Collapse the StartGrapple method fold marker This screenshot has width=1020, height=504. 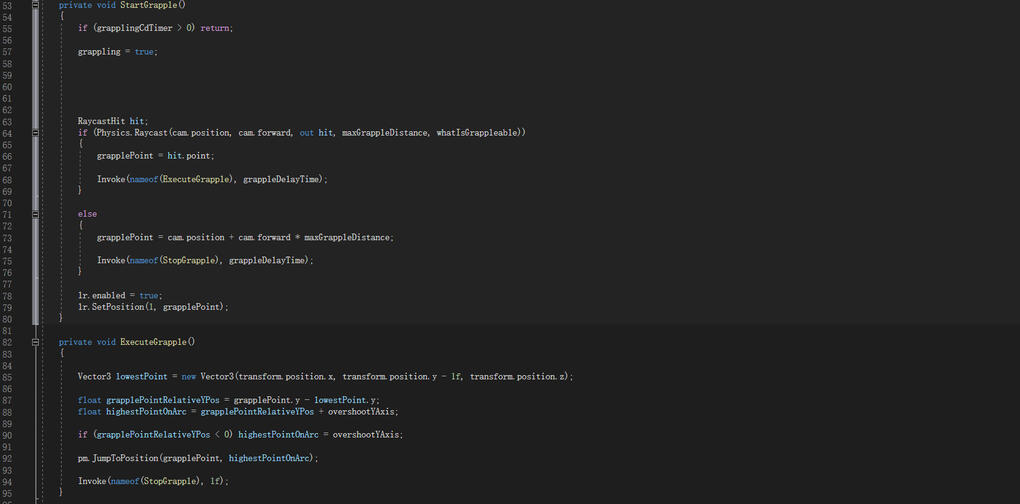point(37,6)
